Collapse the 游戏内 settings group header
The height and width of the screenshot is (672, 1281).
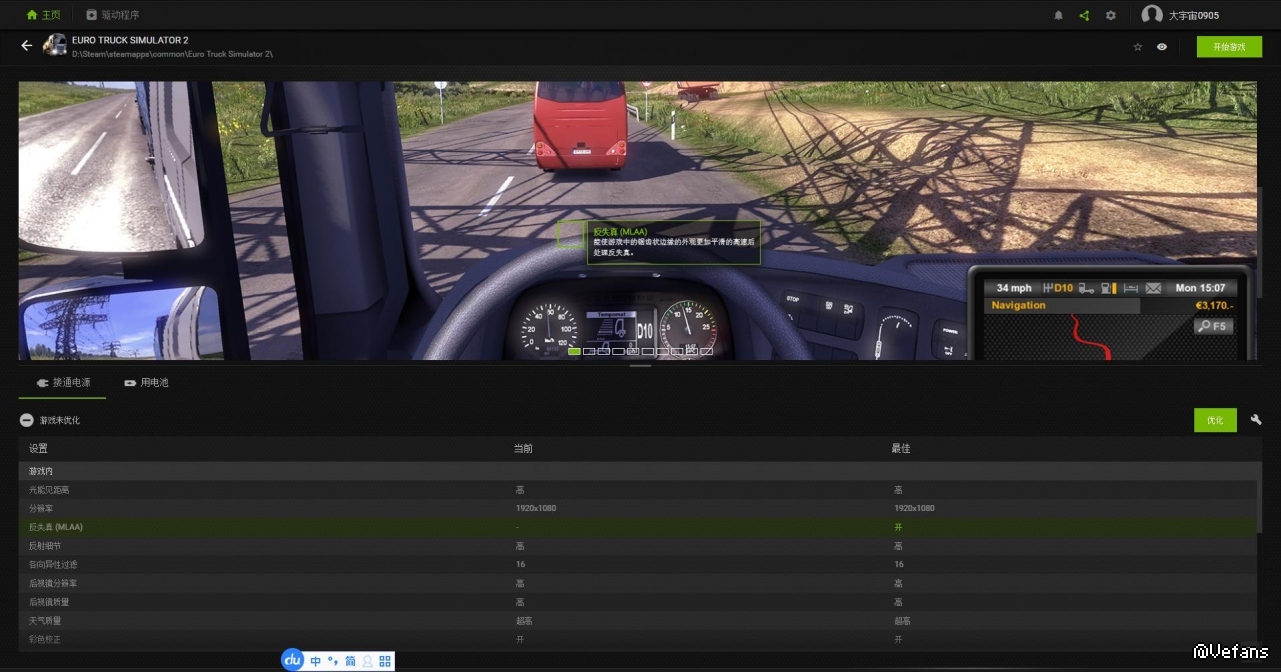coord(42,470)
